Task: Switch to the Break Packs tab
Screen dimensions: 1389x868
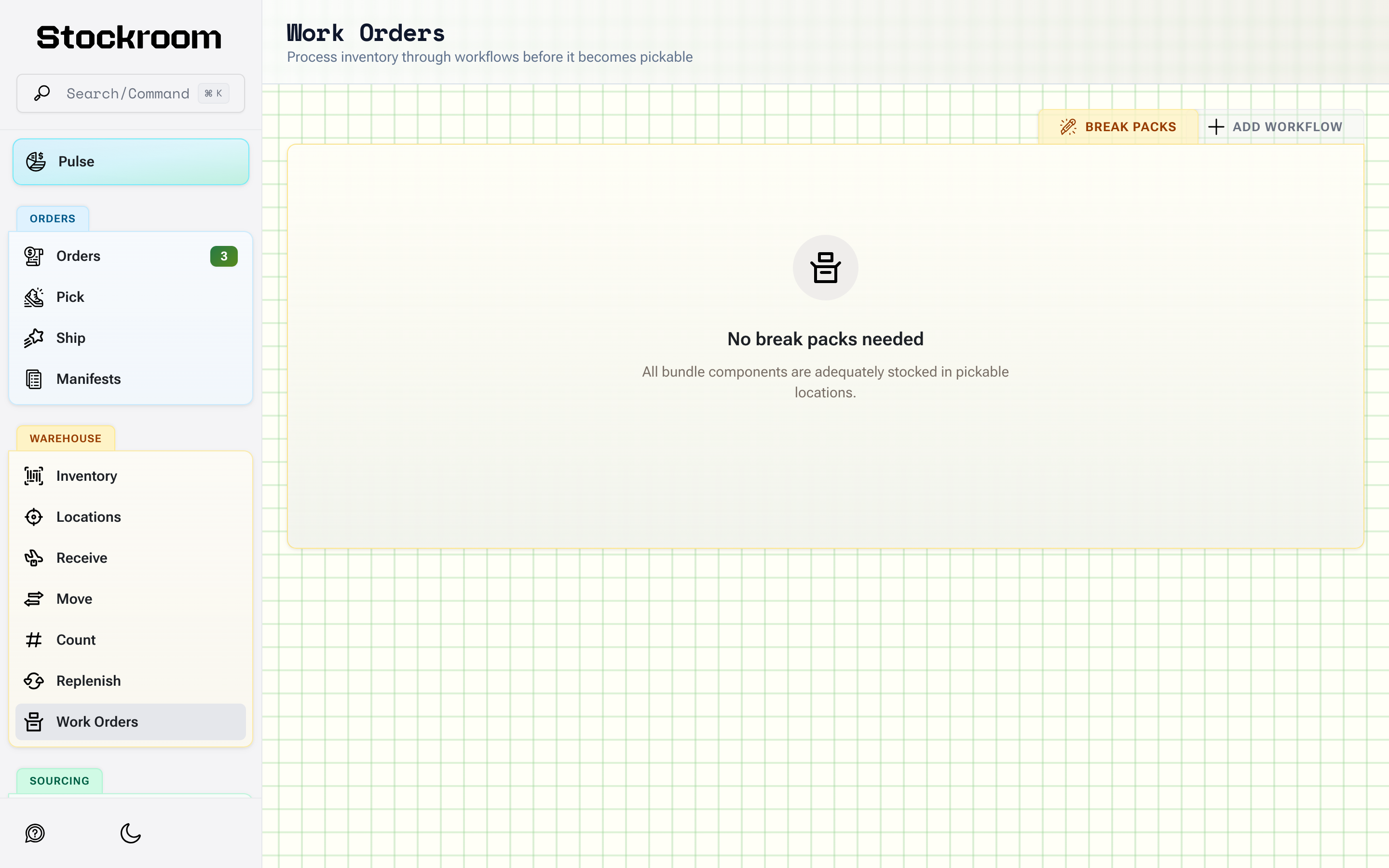Action: (x=1118, y=127)
